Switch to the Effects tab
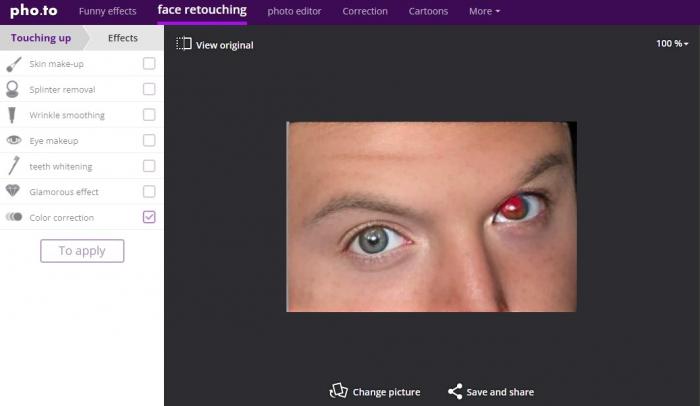The width and height of the screenshot is (700, 406). pyautogui.click(x=123, y=38)
